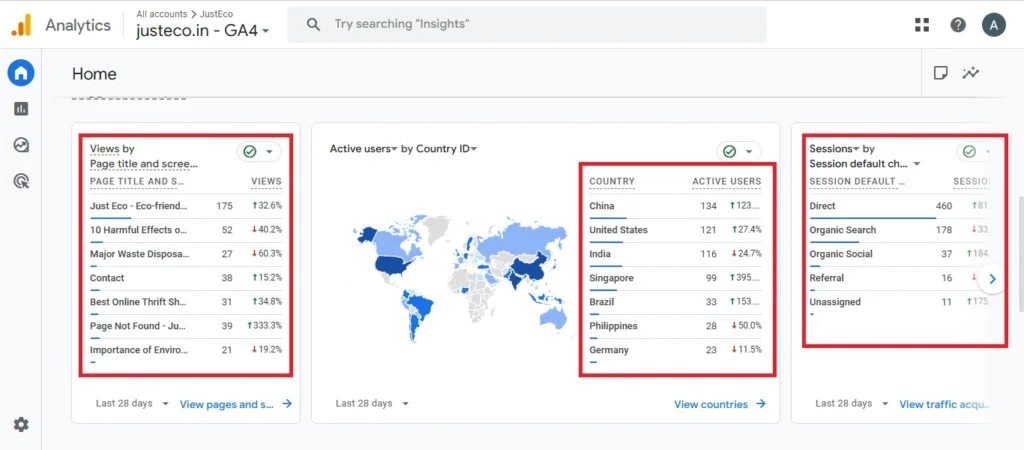
Task: Click the "Just Eco - Eco-friend..." page row
Action: [x=185, y=206]
